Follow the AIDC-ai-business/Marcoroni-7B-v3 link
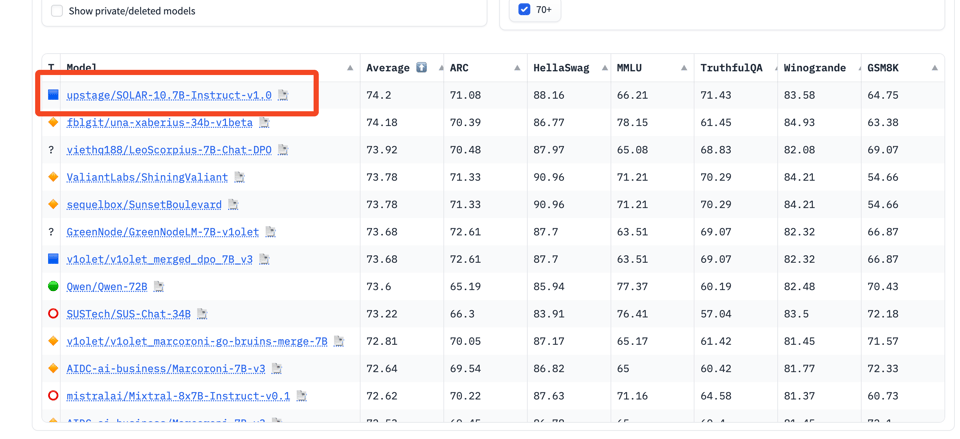This screenshot has height=439, width=960. click(x=166, y=369)
